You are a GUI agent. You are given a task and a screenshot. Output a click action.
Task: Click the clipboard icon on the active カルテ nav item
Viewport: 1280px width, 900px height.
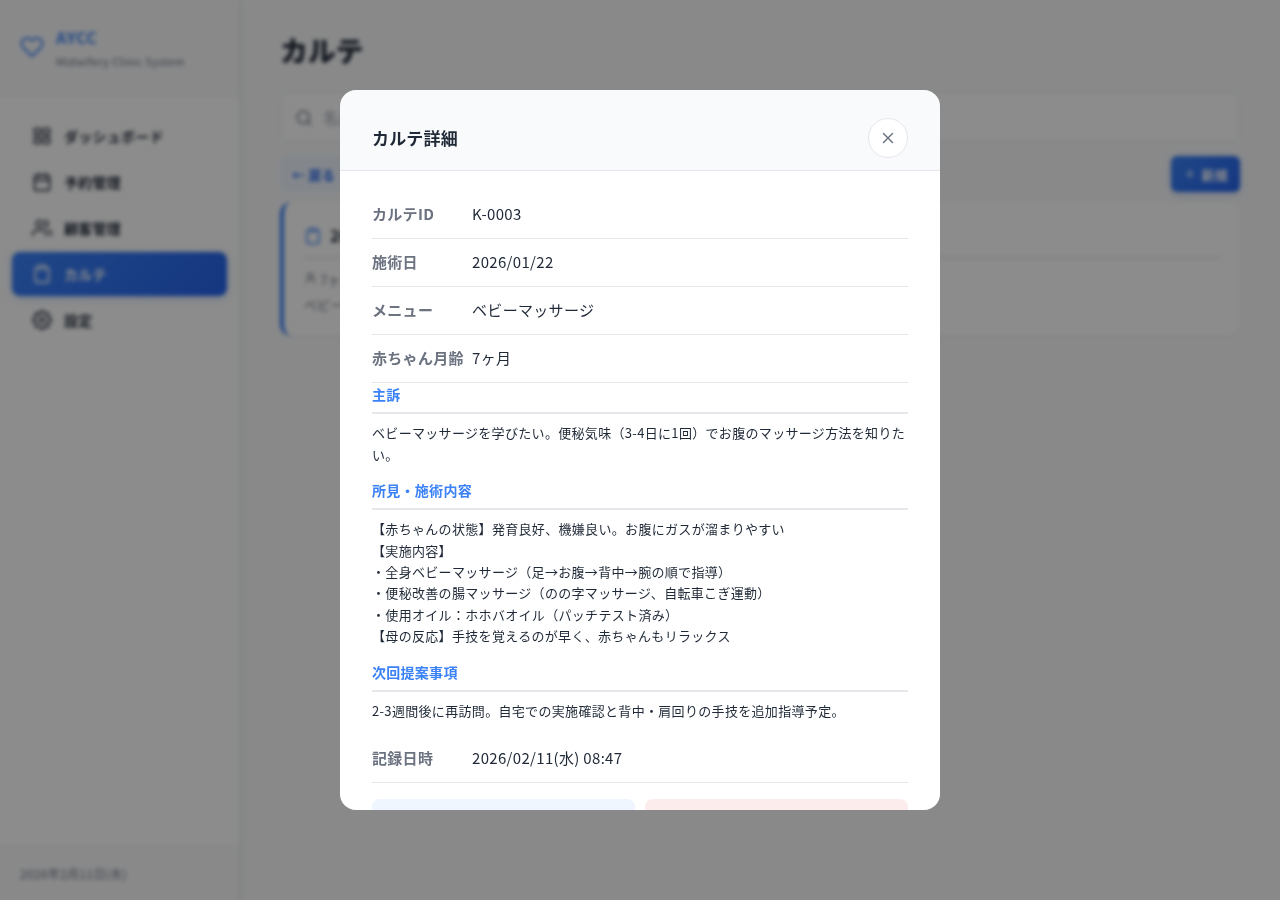(40, 274)
